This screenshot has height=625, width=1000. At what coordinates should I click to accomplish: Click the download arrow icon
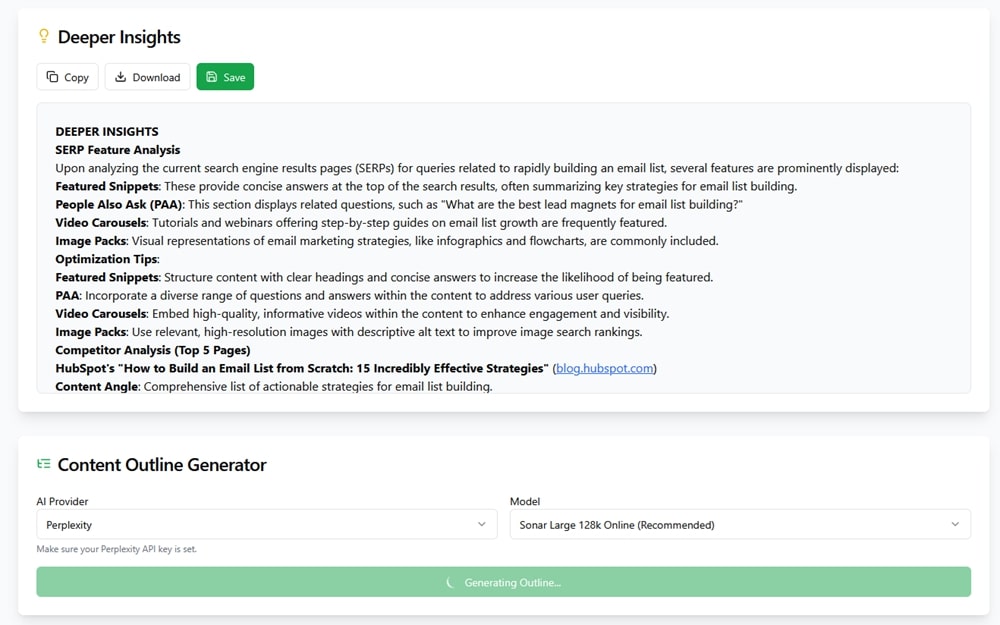[x=121, y=77]
